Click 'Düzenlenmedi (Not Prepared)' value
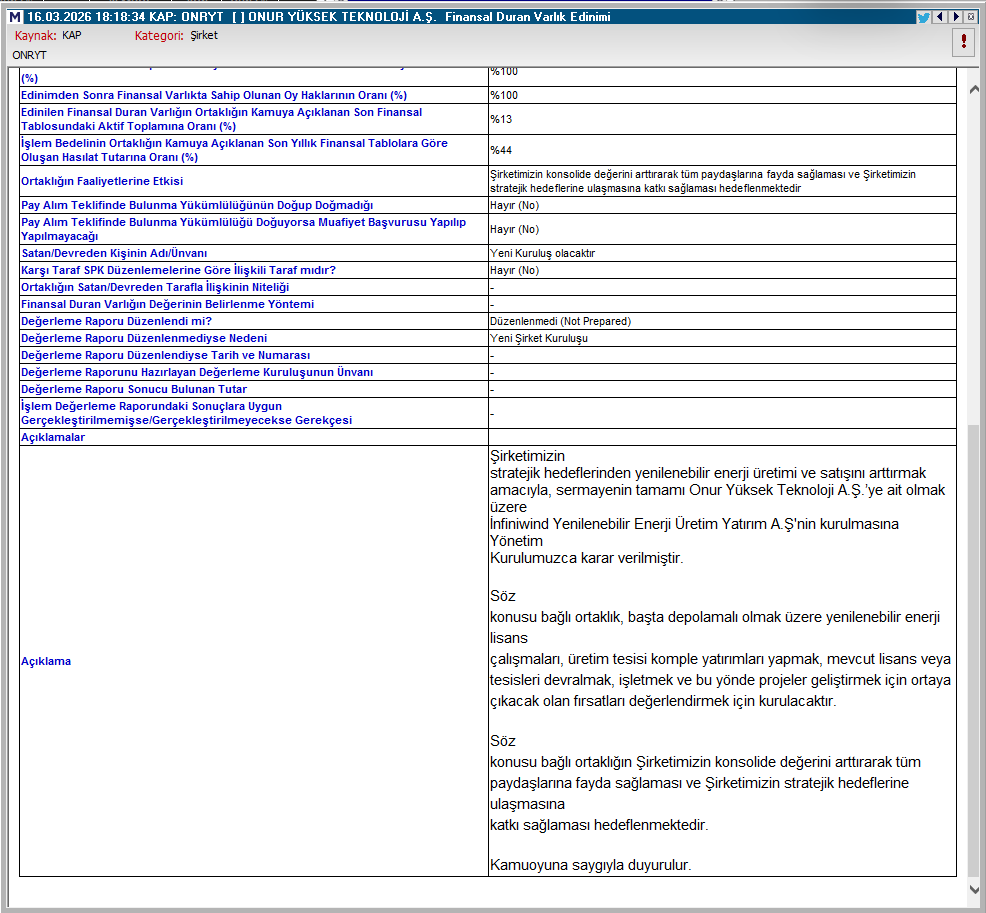Screen dimensions: 986x913 click(x=560, y=321)
